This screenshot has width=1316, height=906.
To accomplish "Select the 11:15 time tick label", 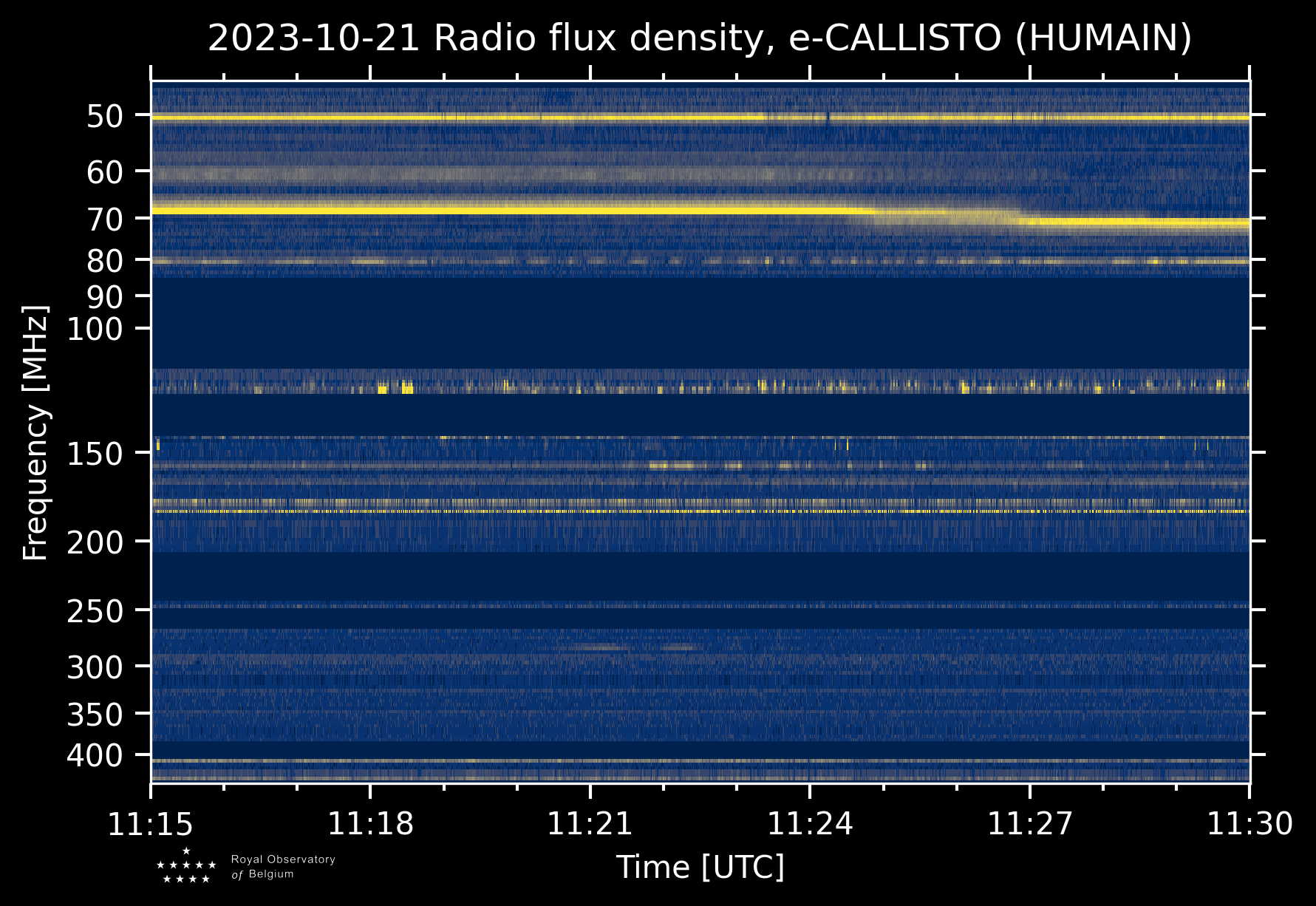I will (151, 824).
